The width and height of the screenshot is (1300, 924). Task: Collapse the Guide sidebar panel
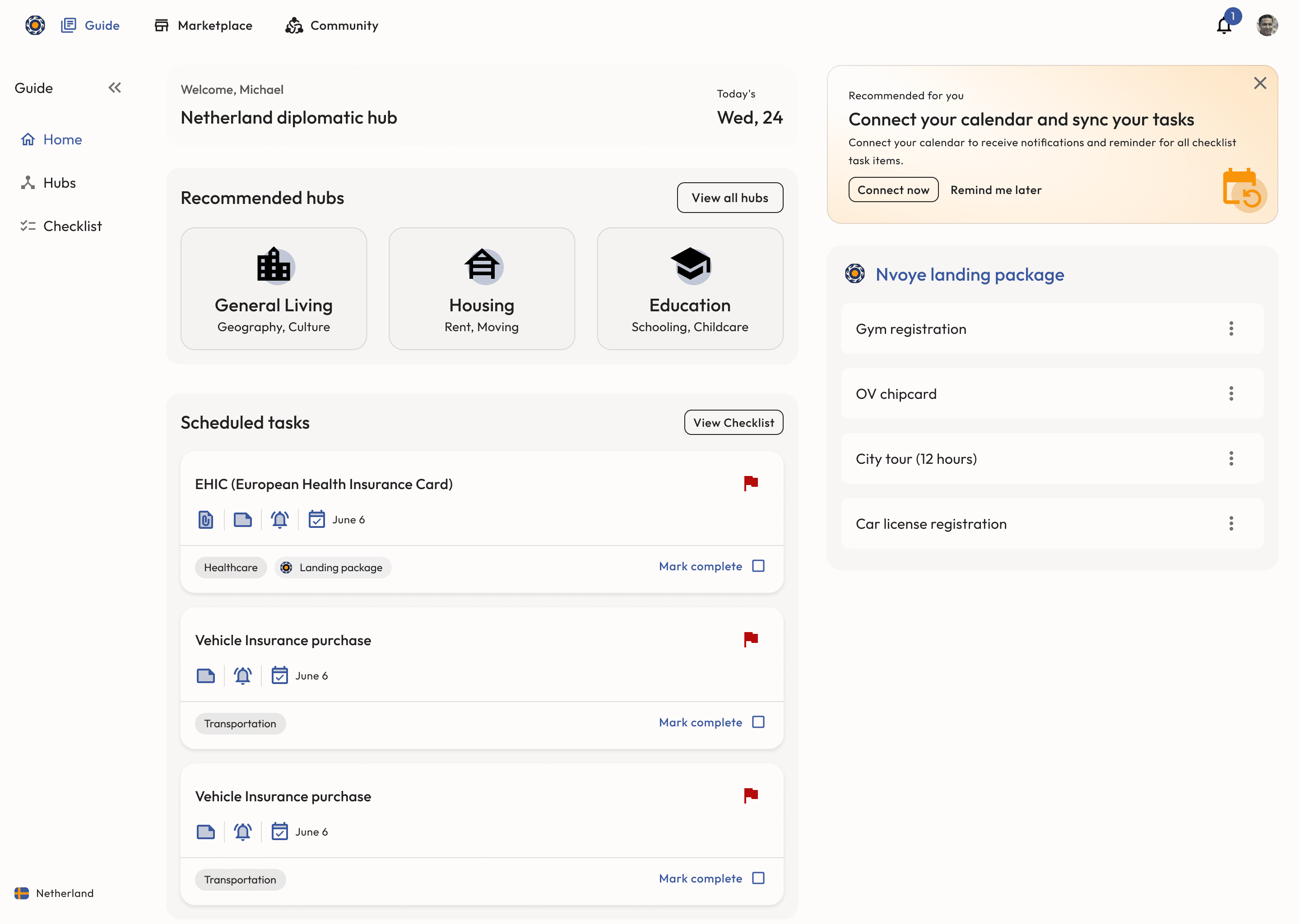click(x=115, y=87)
